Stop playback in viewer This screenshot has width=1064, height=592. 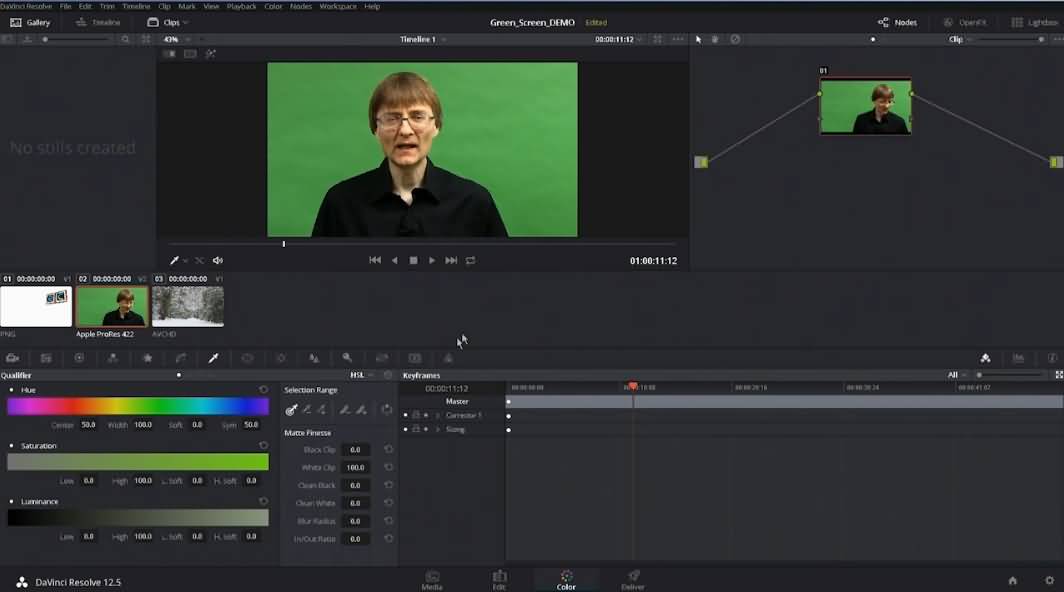coord(413,260)
